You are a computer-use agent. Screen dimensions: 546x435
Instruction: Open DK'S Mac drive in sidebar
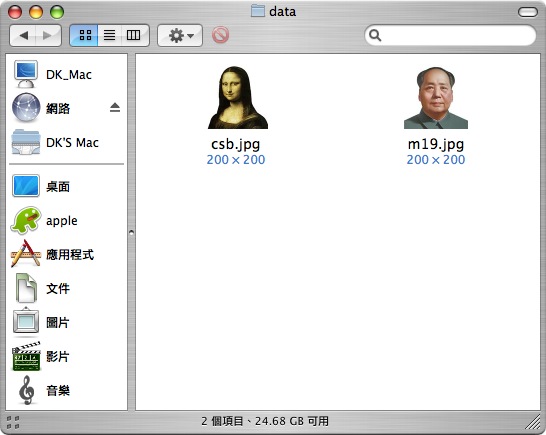[66, 142]
